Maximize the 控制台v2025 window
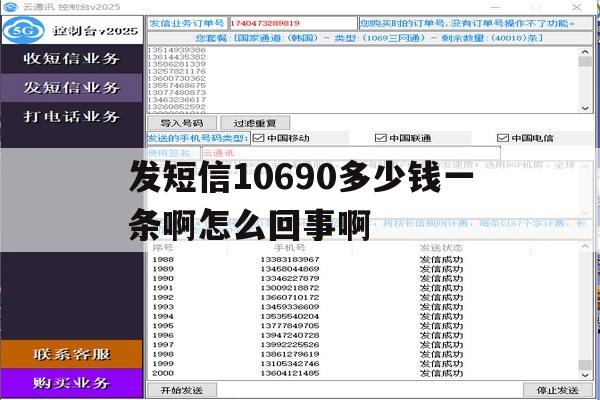 [x=536, y=7]
